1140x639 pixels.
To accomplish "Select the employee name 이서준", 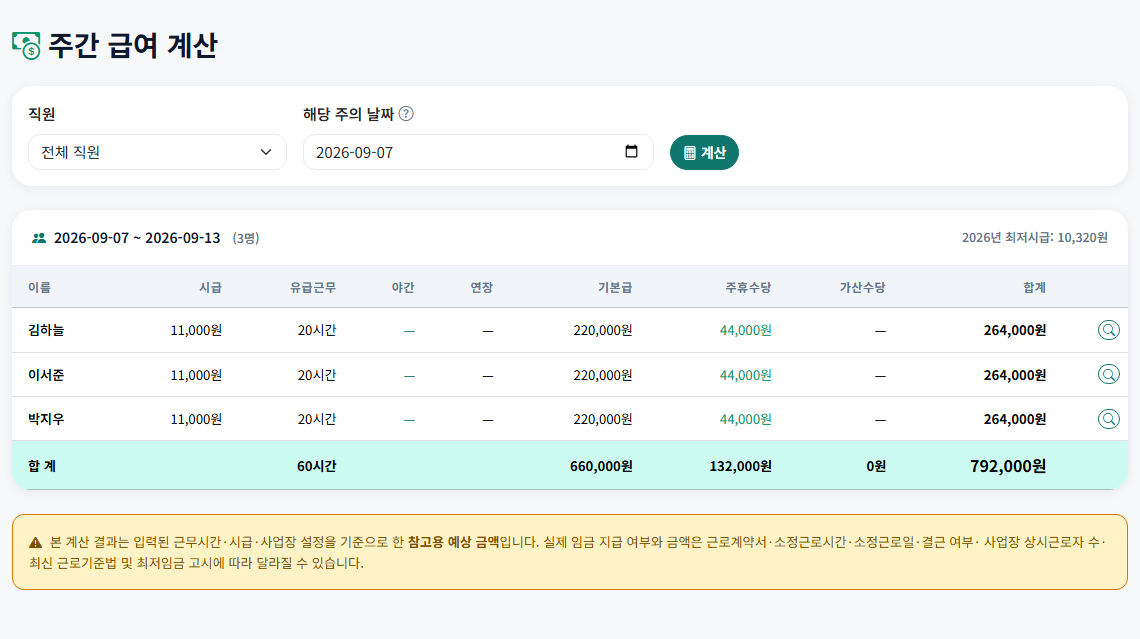I will coord(46,375).
